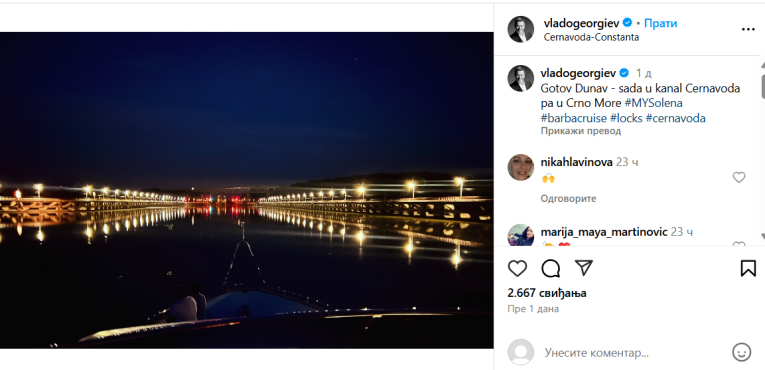Focus the Унесите коментар input field
Image resolution: width=765 pixels, height=370 pixels.
632,352
